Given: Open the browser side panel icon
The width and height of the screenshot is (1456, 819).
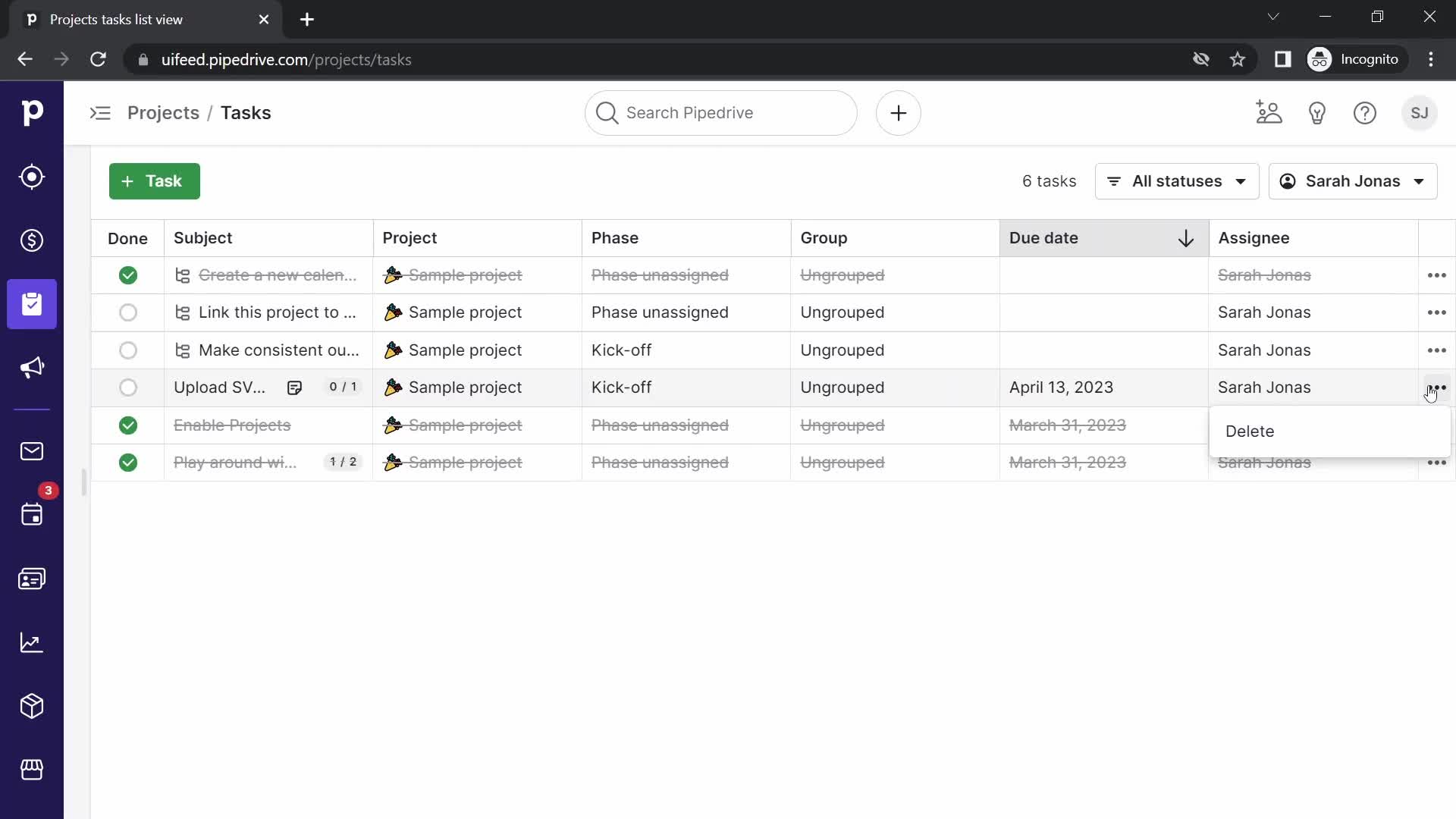Looking at the screenshot, I should click(1282, 59).
